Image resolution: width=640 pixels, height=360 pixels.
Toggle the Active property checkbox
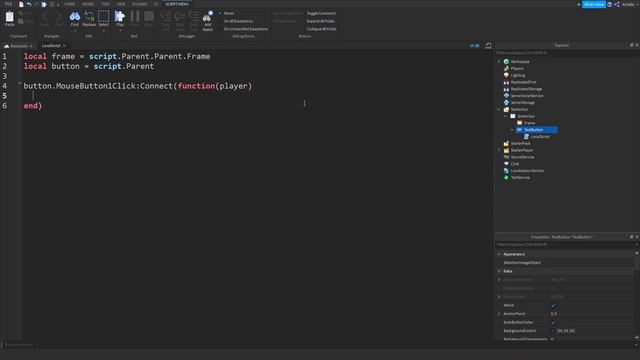[553, 305]
